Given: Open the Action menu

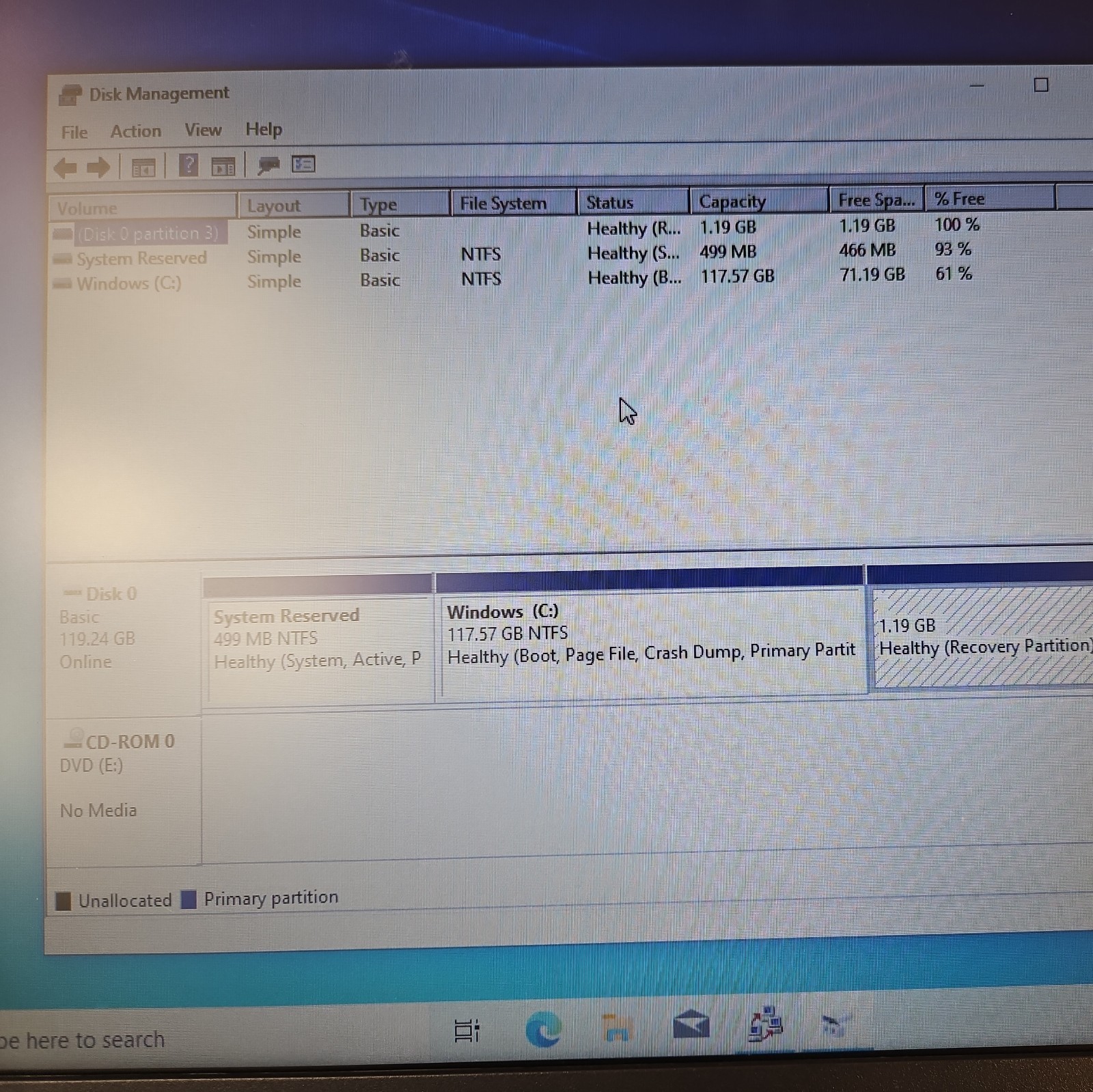Looking at the screenshot, I should (136, 131).
